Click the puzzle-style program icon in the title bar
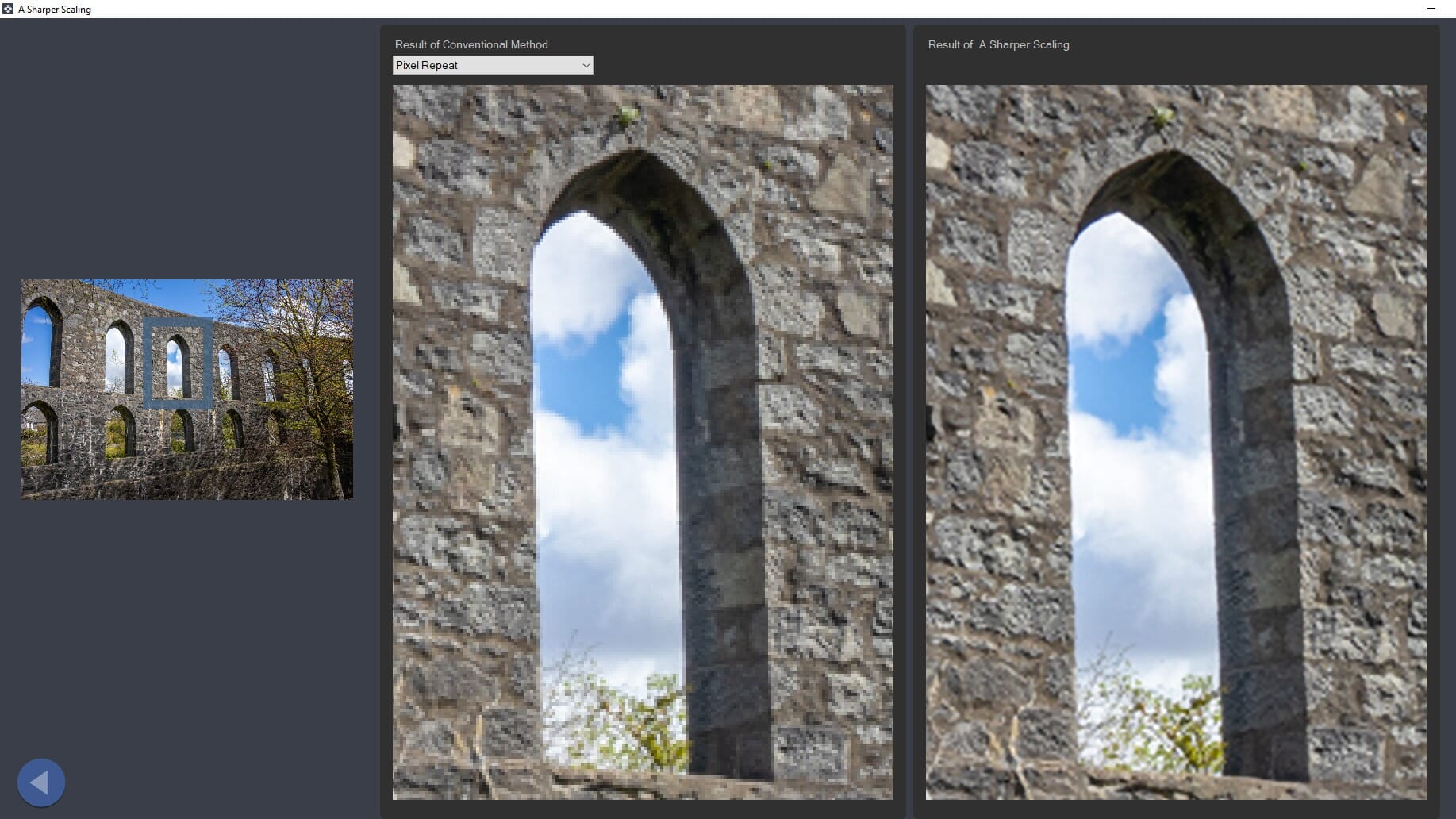 8,9
